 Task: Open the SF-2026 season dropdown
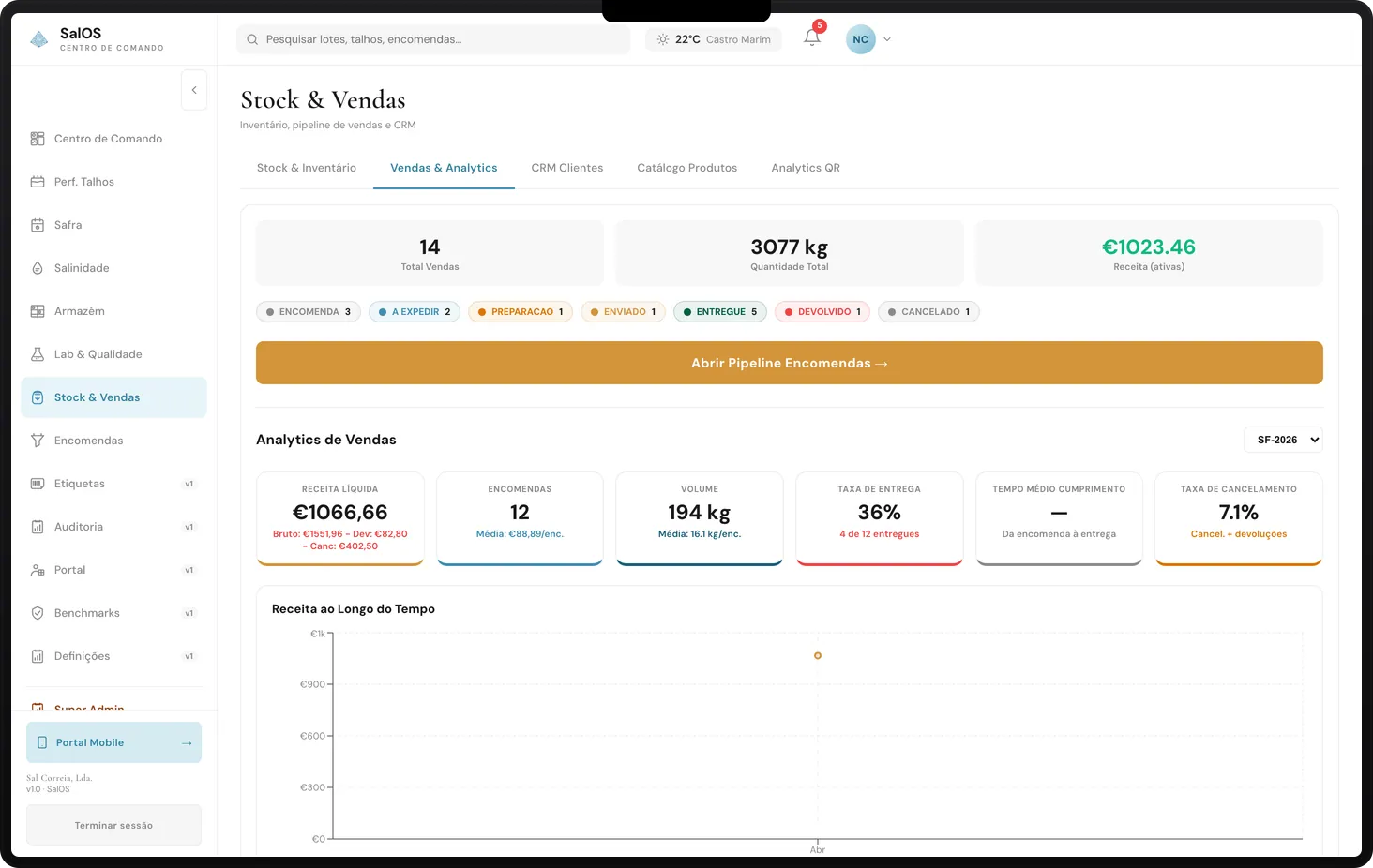coord(1283,439)
